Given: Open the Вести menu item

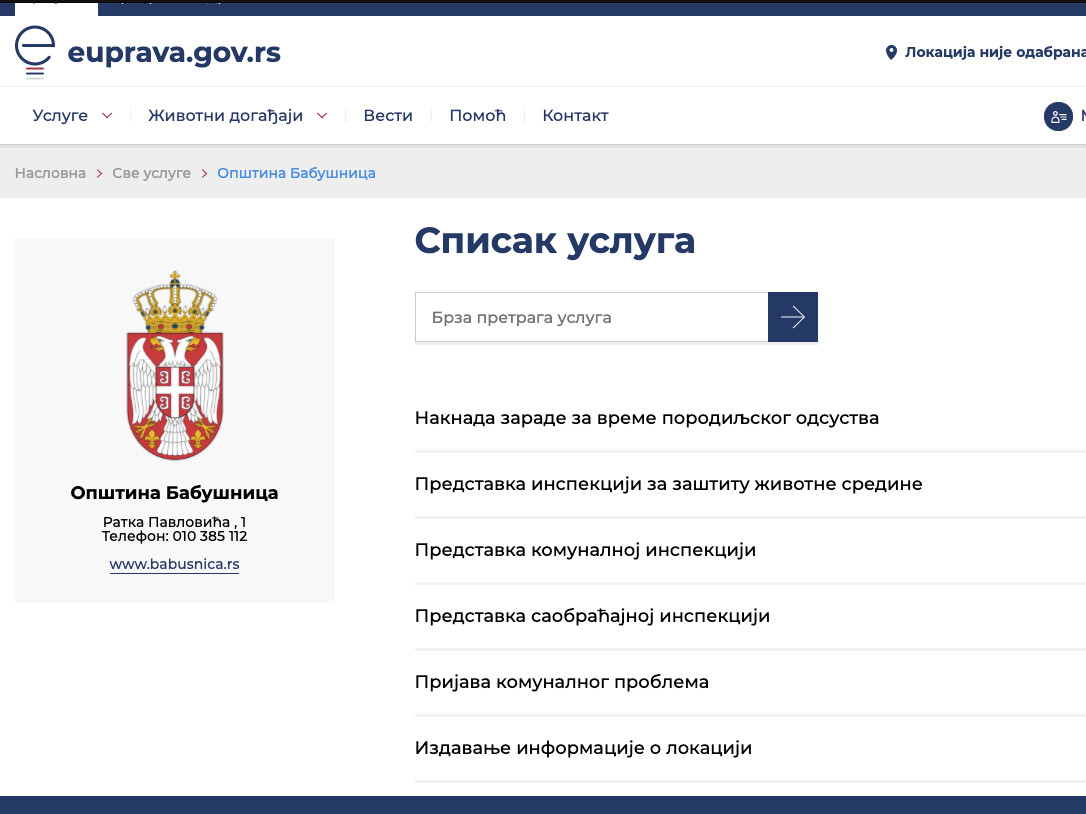Looking at the screenshot, I should (388, 116).
